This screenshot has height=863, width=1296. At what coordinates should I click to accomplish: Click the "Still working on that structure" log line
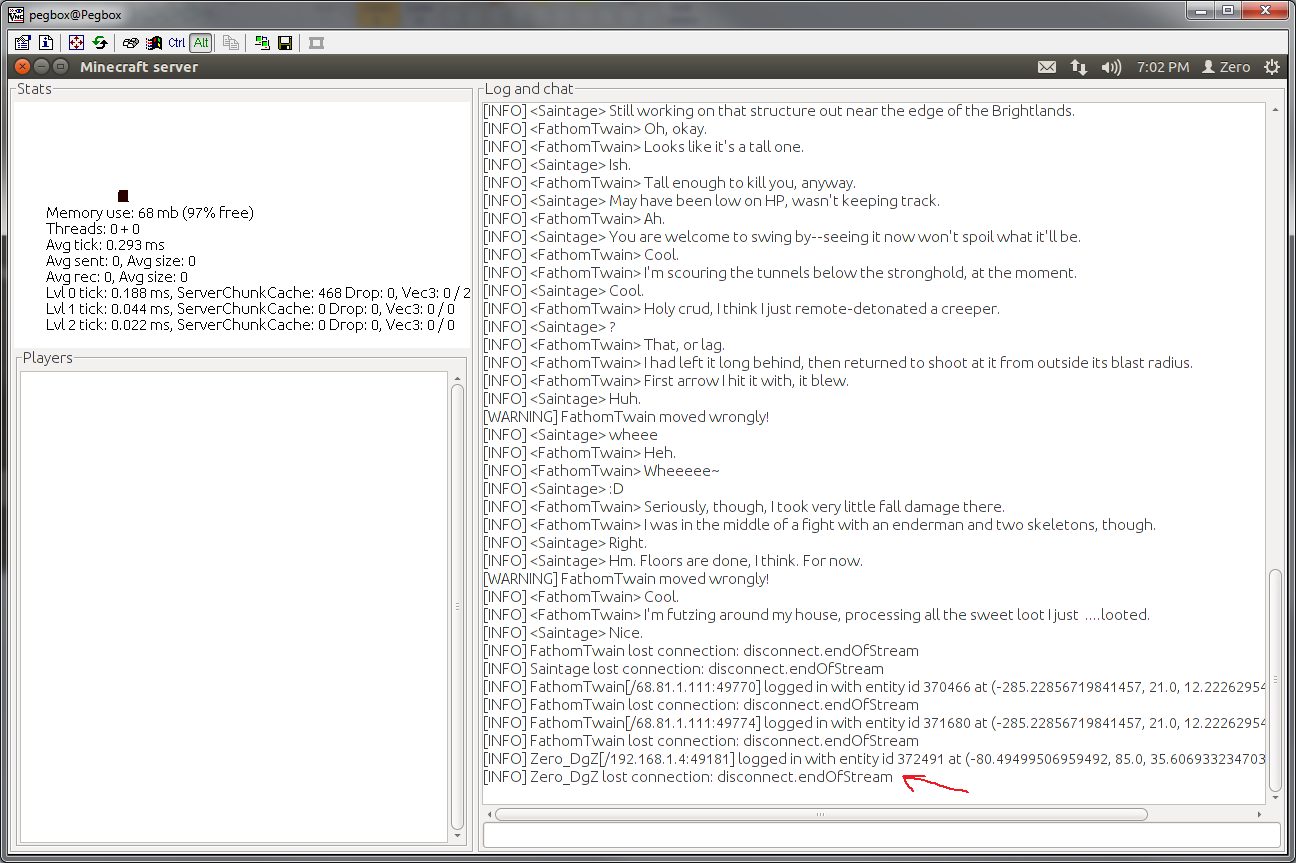pos(779,111)
